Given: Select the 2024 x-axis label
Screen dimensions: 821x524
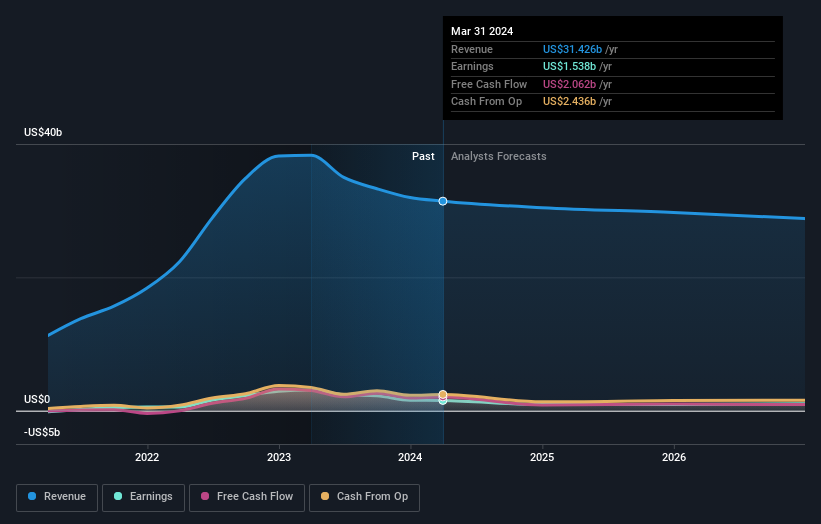Looking at the screenshot, I should point(410,457).
